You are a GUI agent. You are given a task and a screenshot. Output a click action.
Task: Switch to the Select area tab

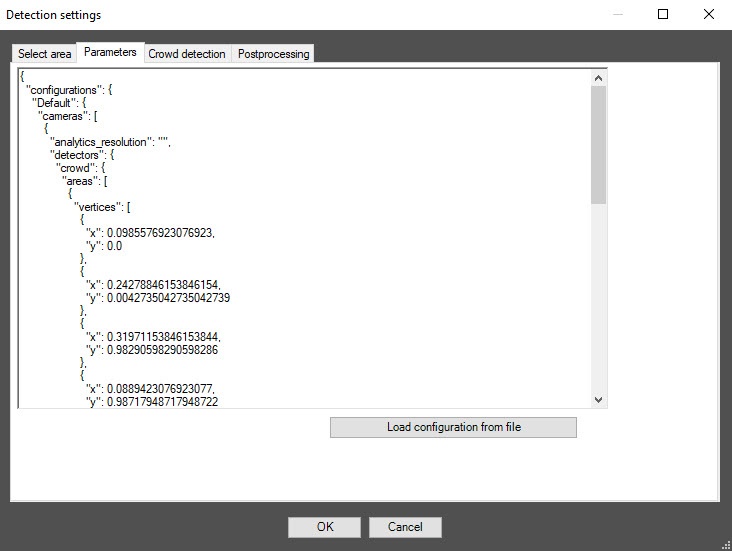44,54
